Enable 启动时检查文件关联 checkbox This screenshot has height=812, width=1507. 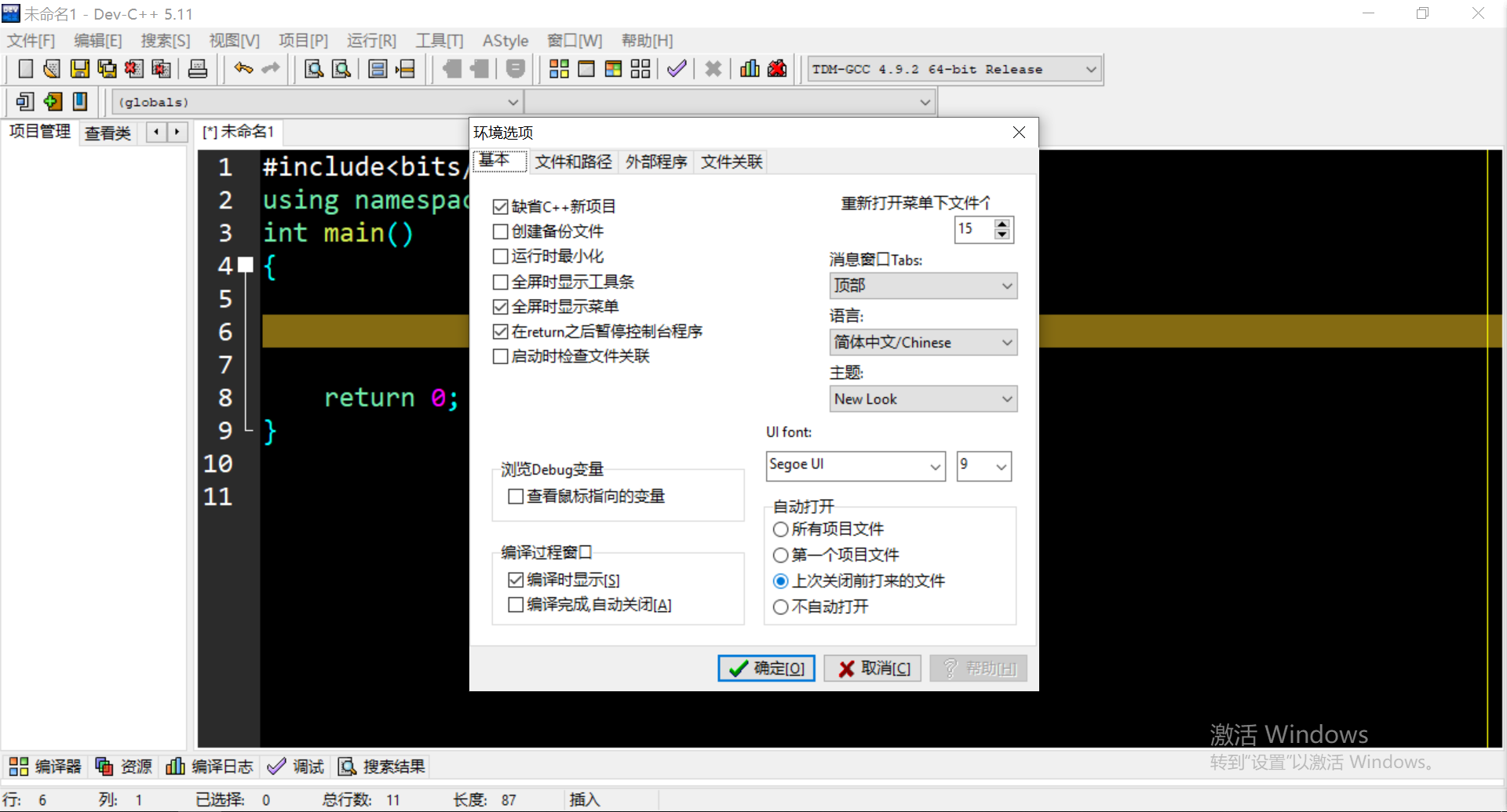(500, 357)
